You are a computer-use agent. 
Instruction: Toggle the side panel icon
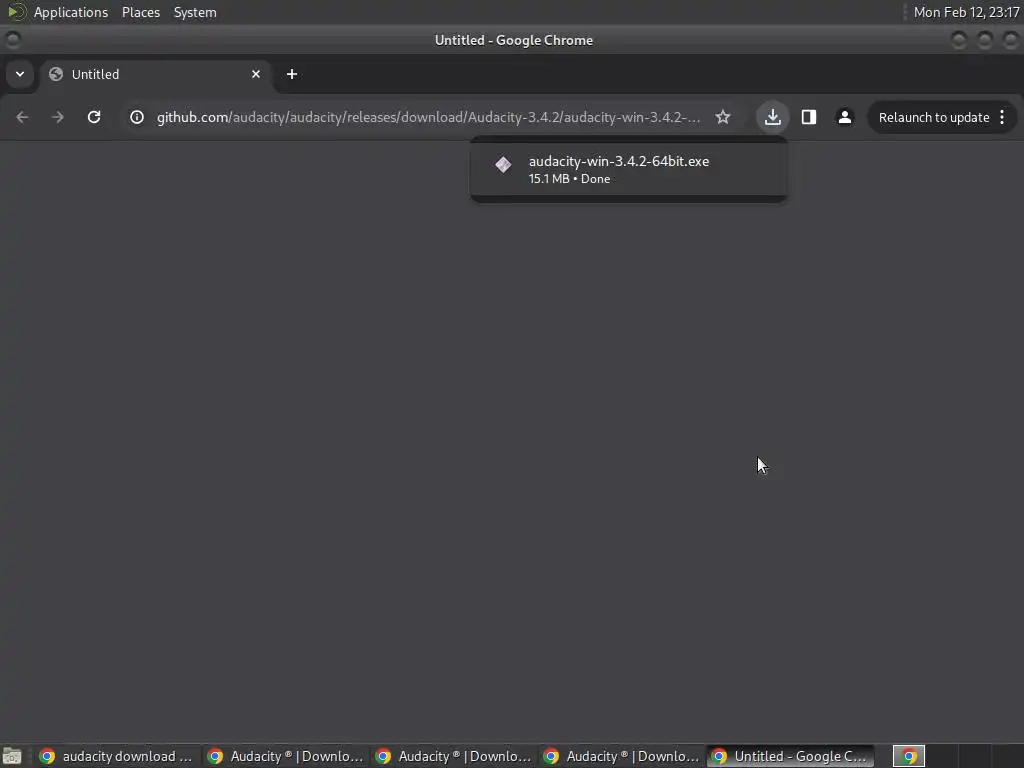coord(808,117)
